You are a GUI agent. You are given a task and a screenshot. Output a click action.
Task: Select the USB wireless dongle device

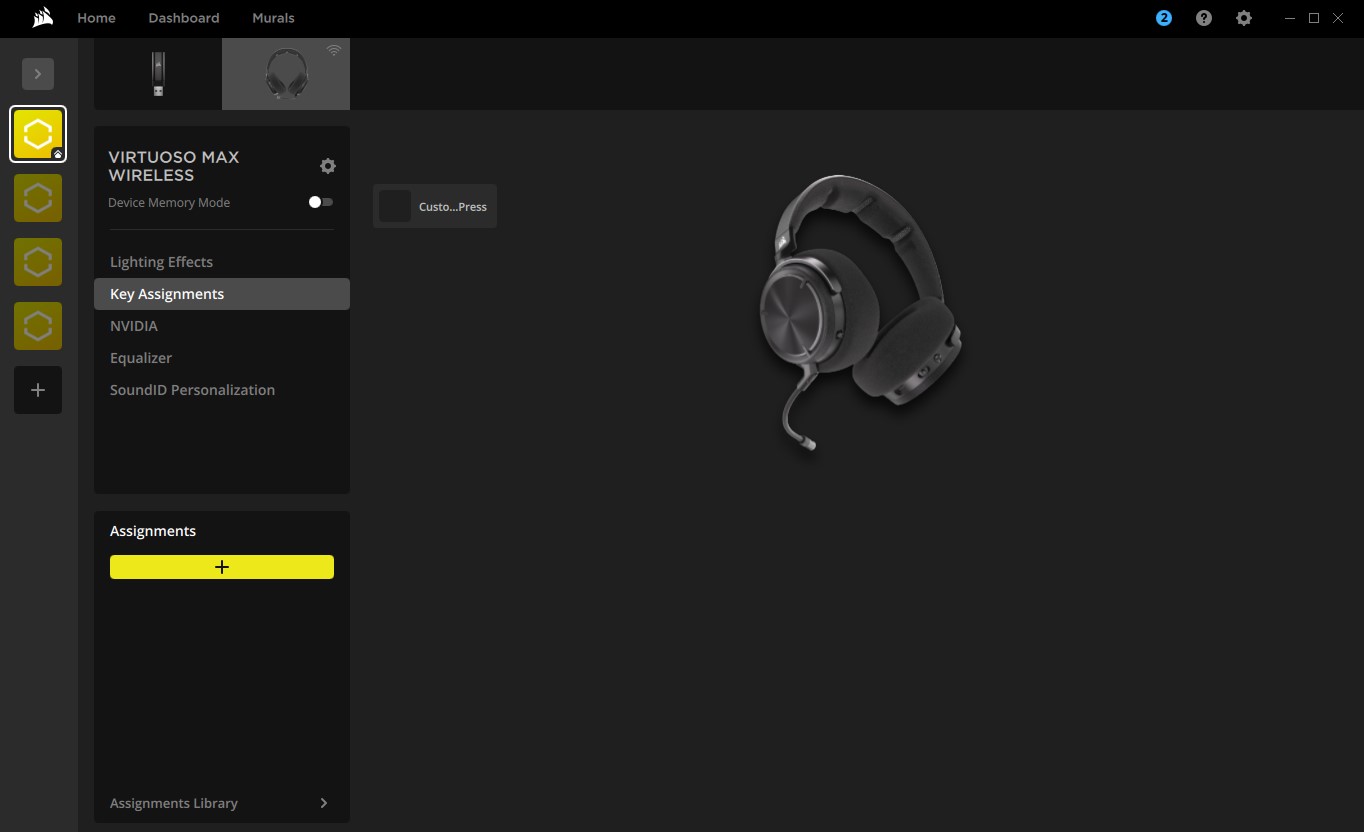pos(158,74)
